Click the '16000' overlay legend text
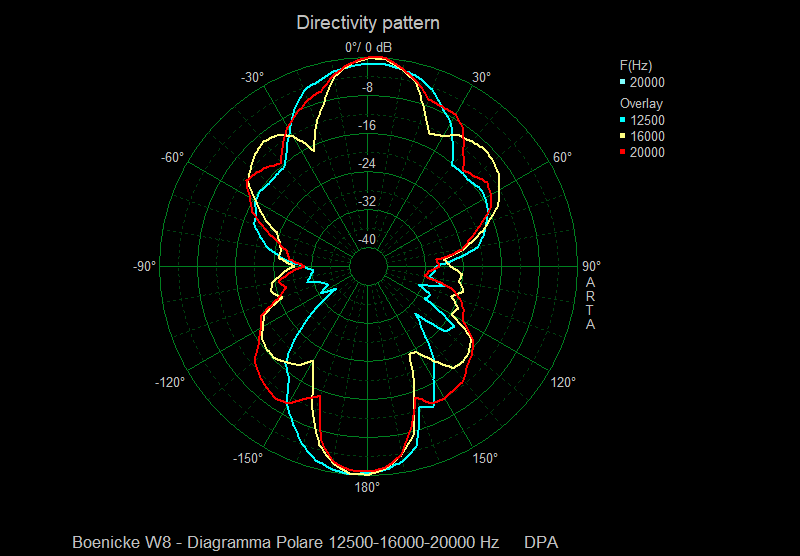 pos(647,136)
